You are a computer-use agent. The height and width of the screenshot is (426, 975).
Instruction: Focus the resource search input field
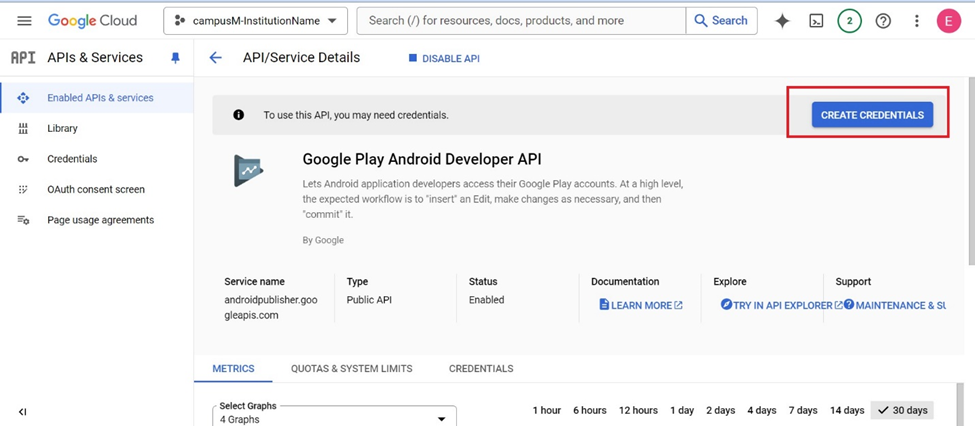tap(521, 21)
